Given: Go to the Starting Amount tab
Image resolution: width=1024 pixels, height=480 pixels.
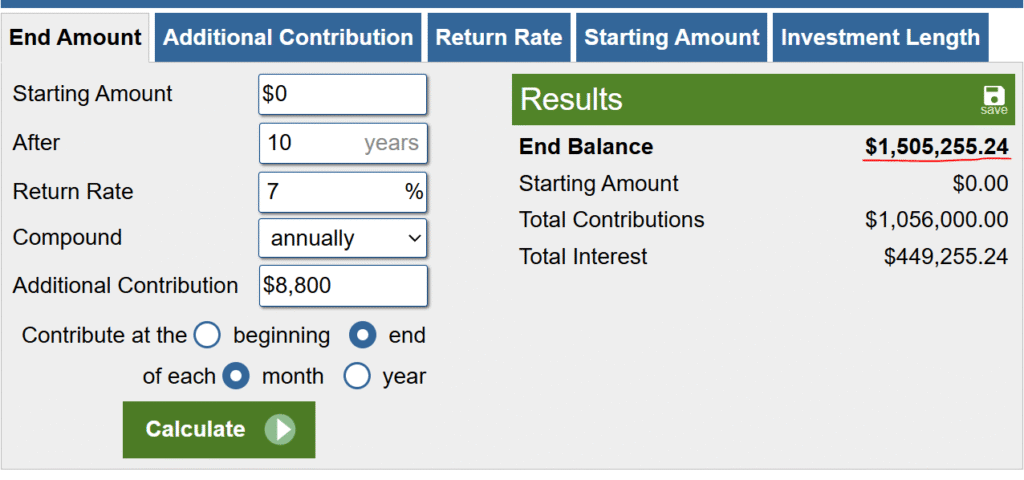Looking at the screenshot, I should (671, 38).
